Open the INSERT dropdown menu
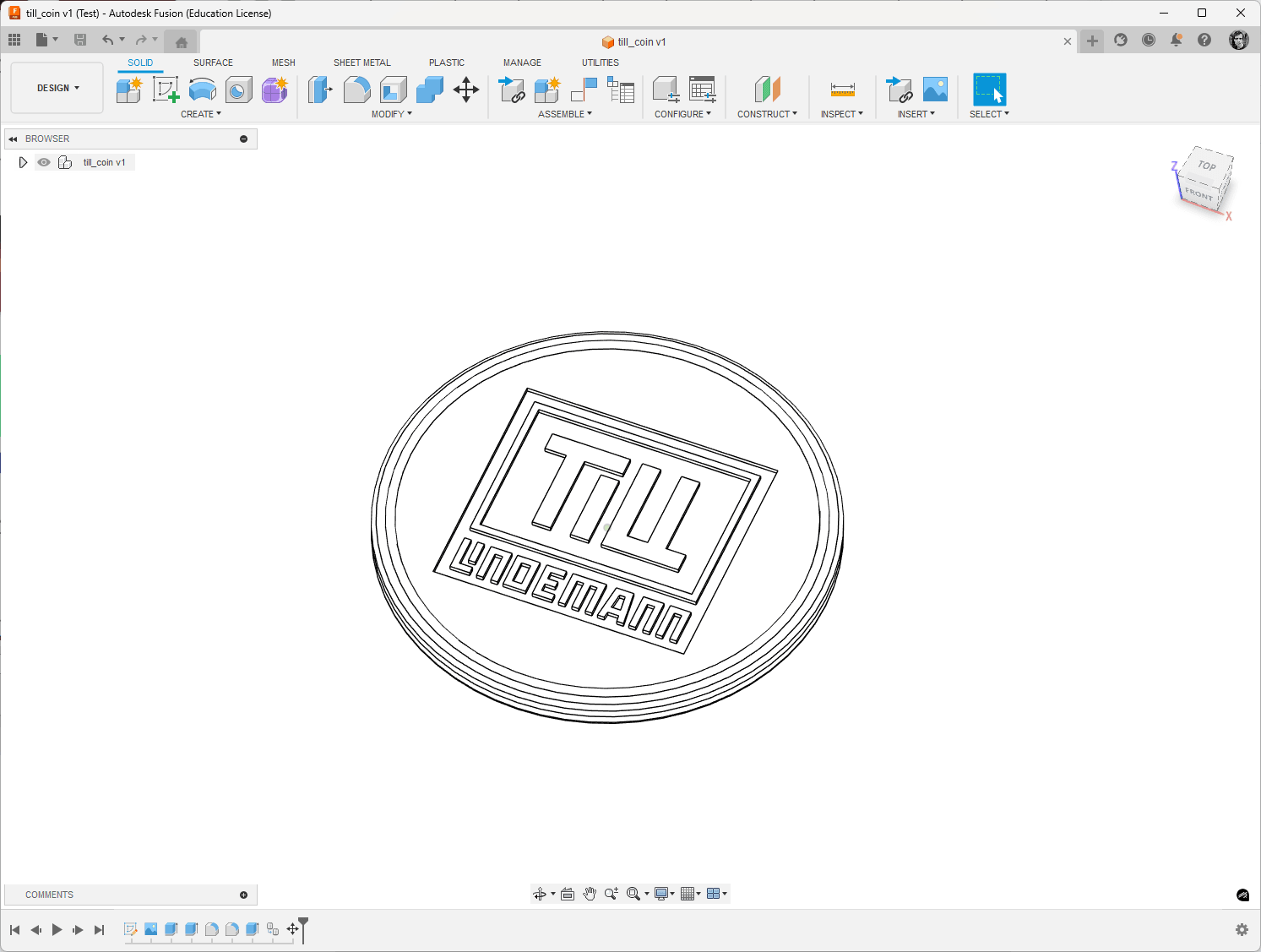Viewport: 1261px width, 952px height. [x=916, y=114]
